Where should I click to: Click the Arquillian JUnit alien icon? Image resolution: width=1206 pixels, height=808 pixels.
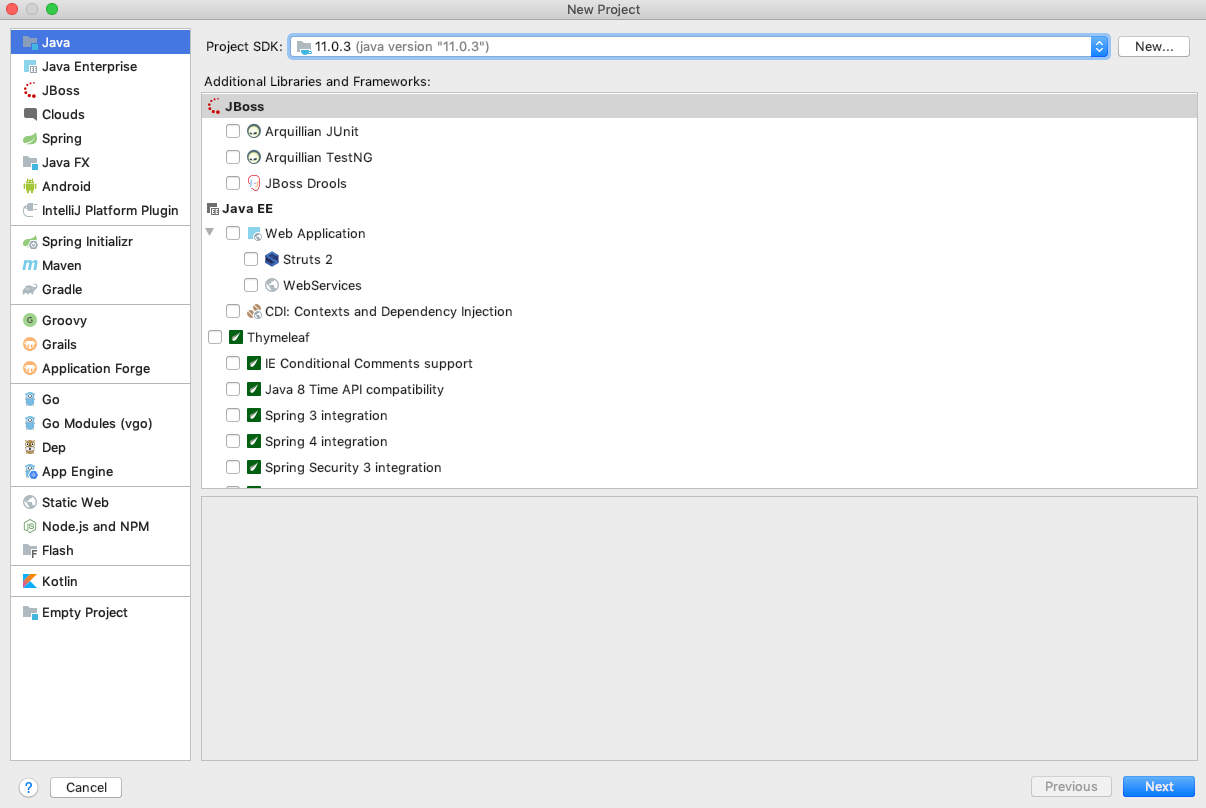coord(254,131)
